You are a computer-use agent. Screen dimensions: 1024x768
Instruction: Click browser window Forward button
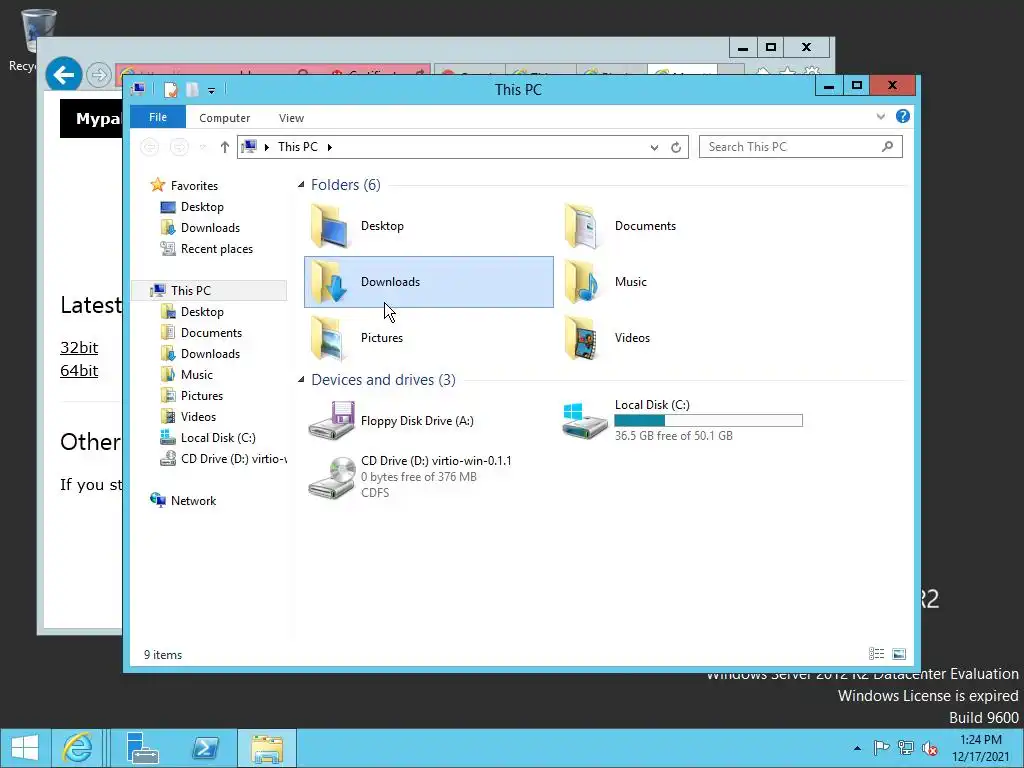pos(99,75)
